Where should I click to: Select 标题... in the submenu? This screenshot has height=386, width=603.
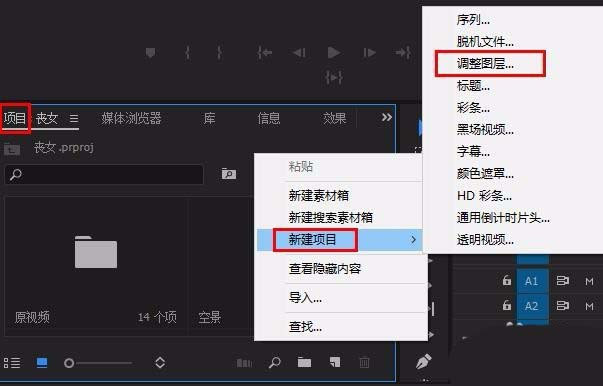[x=473, y=85]
